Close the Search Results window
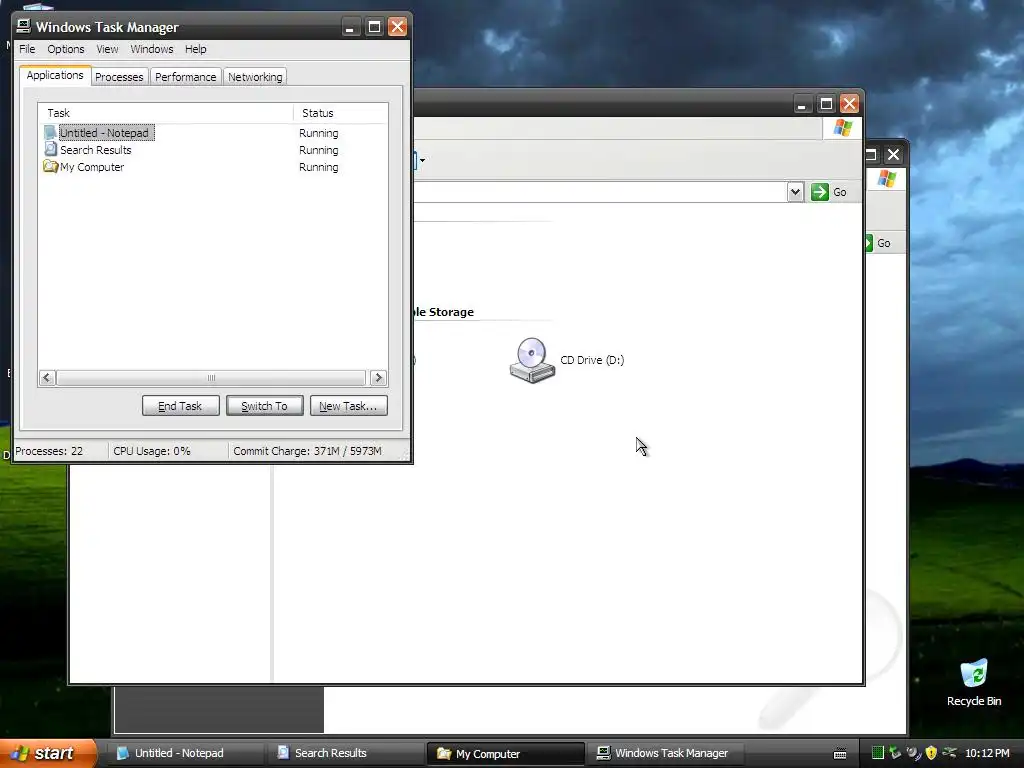The image size is (1024, 768). [893, 154]
